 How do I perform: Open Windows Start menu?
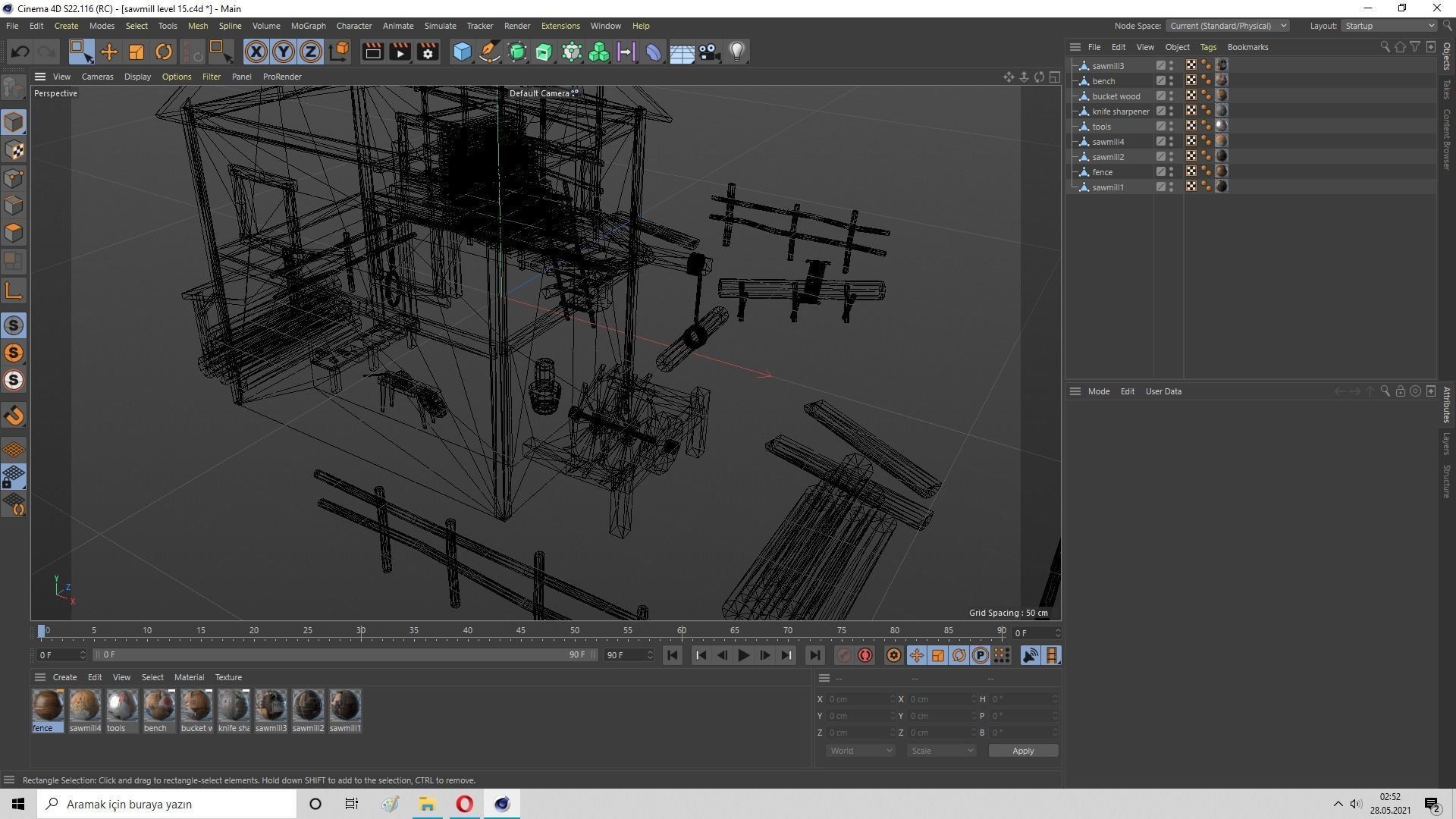[18, 804]
